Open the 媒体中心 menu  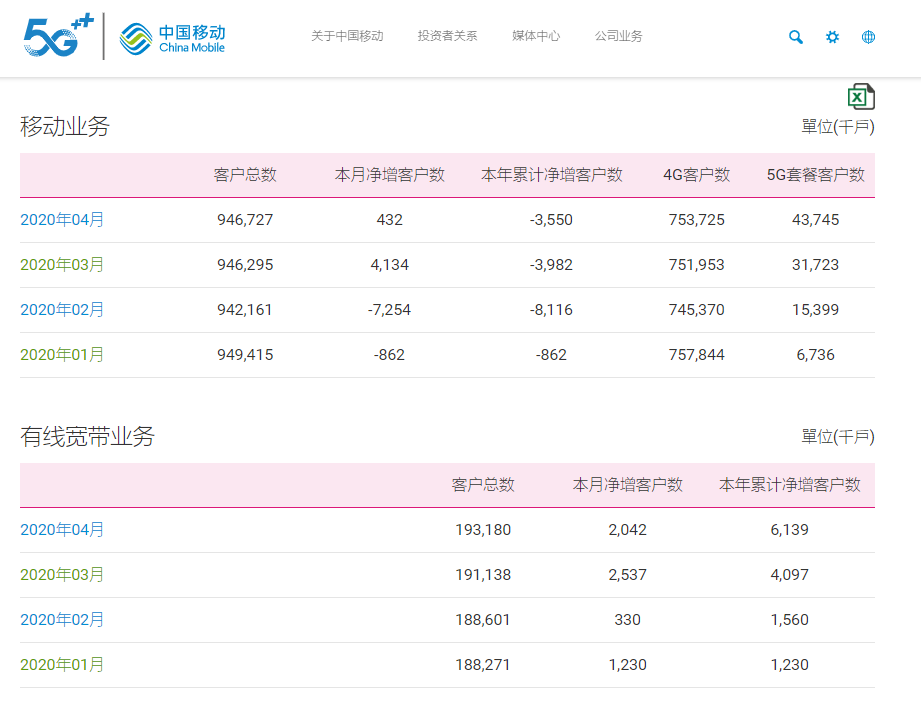pos(536,36)
